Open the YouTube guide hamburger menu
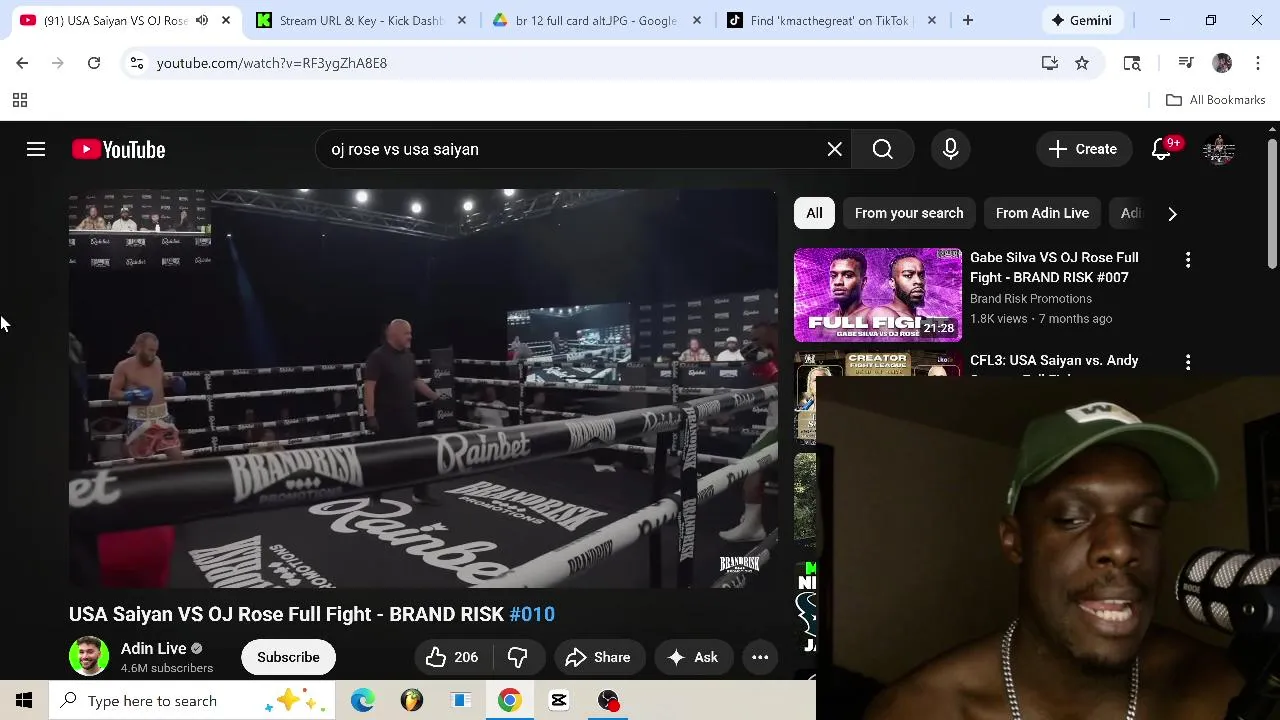 point(36,149)
